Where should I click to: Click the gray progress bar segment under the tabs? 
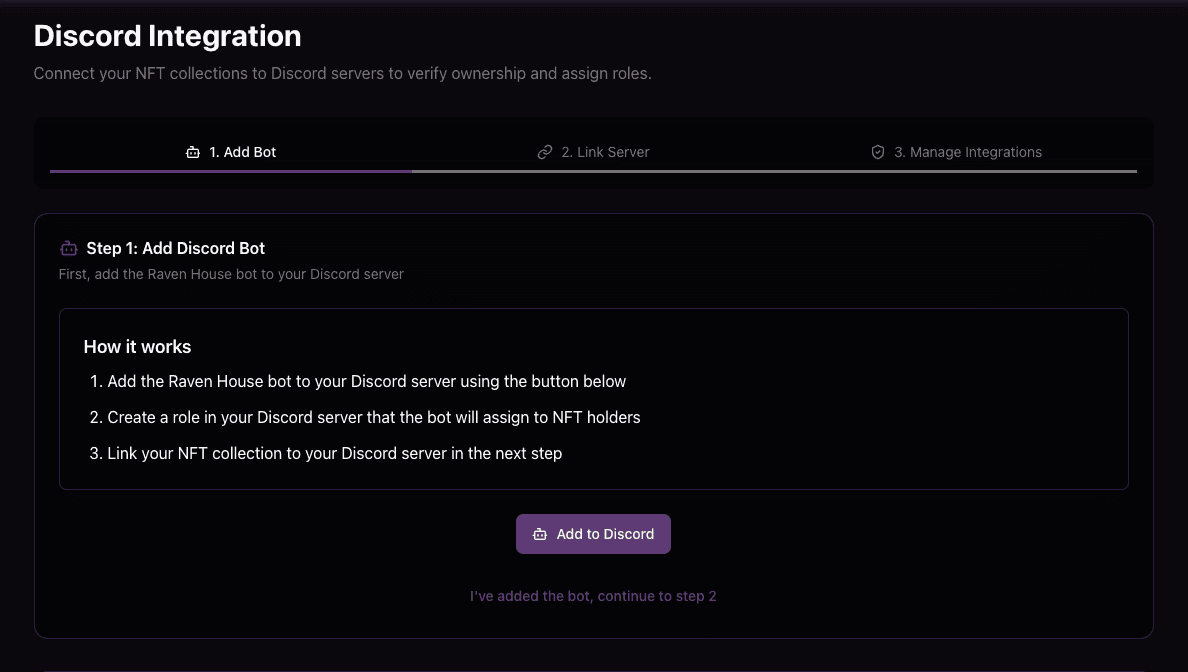773,171
